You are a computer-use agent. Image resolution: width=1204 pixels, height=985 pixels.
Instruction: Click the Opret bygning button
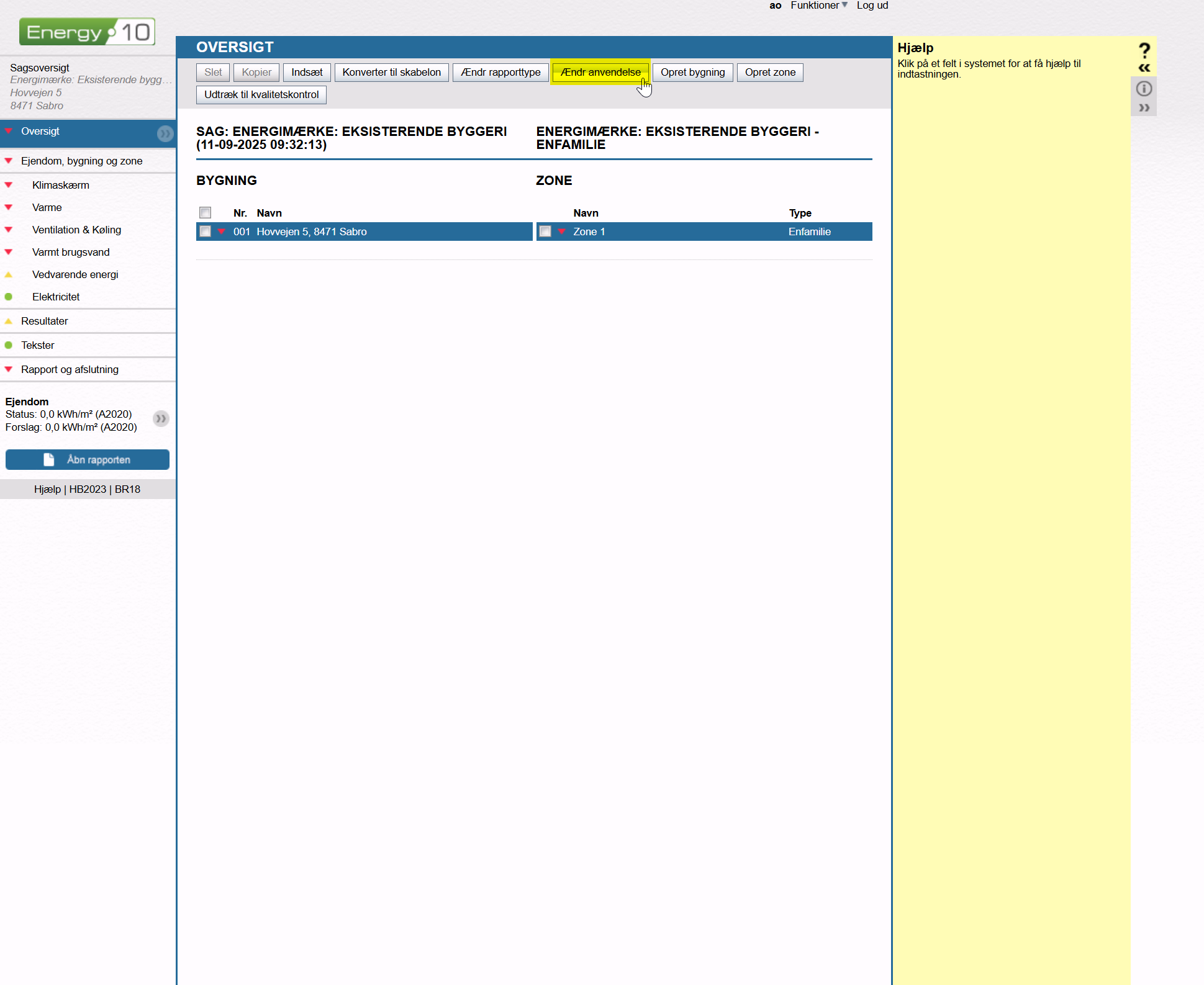692,72
